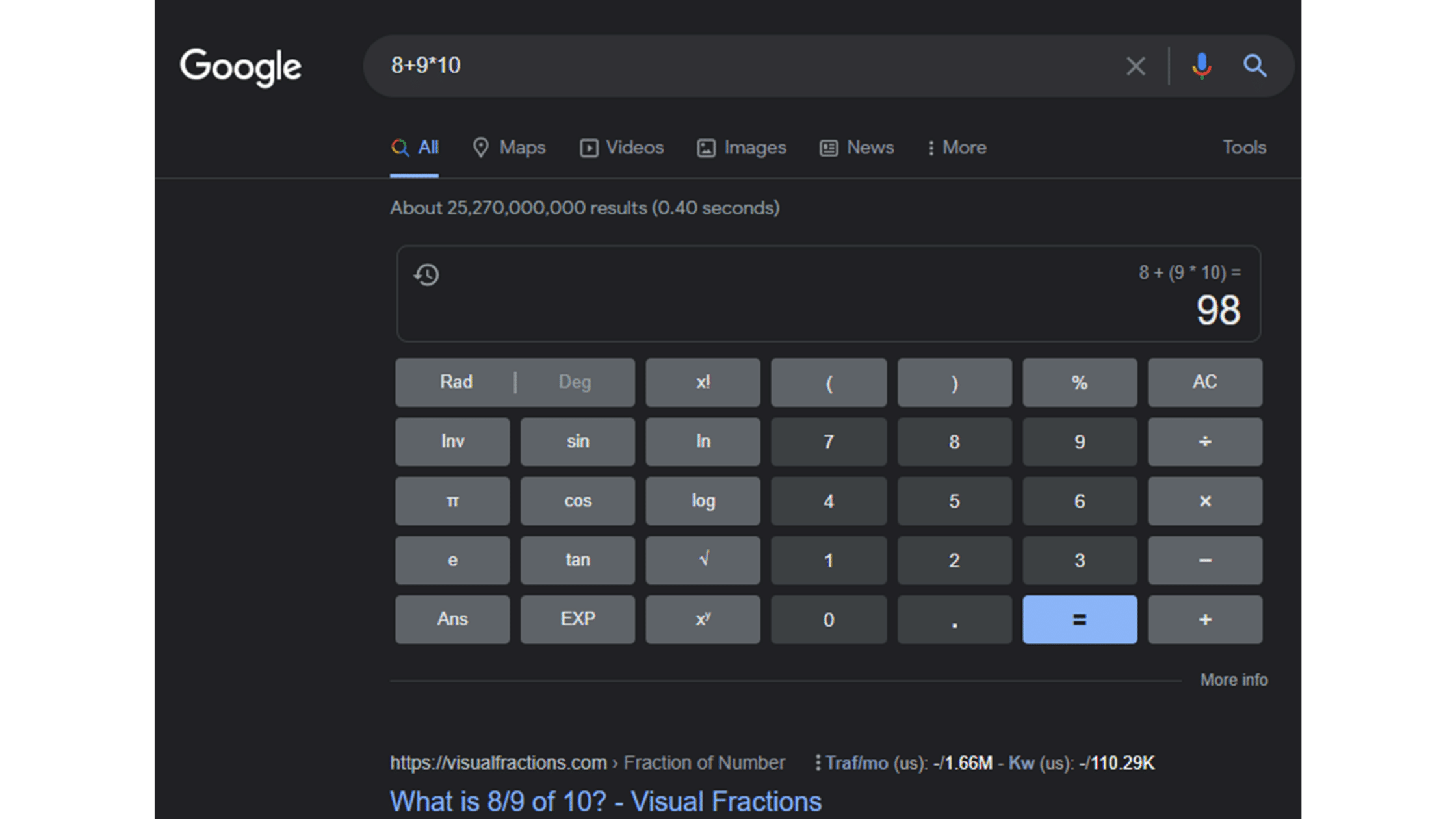Click digit 2 on calculator
The height and width of the screenshot is (819, 1456).
[954, 560]
